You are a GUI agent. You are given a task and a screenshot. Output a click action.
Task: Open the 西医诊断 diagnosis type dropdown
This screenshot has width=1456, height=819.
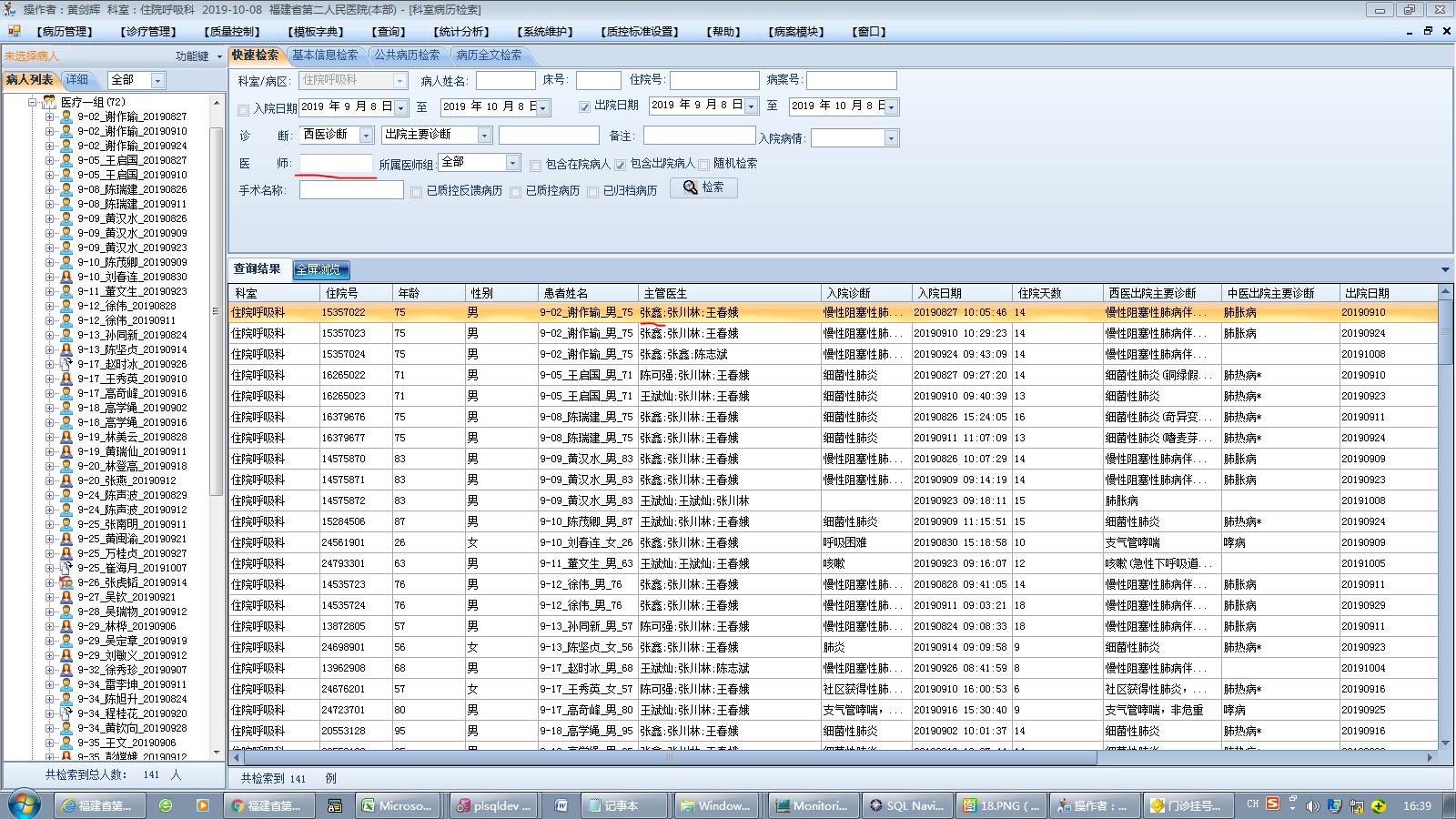click(366, 136)
